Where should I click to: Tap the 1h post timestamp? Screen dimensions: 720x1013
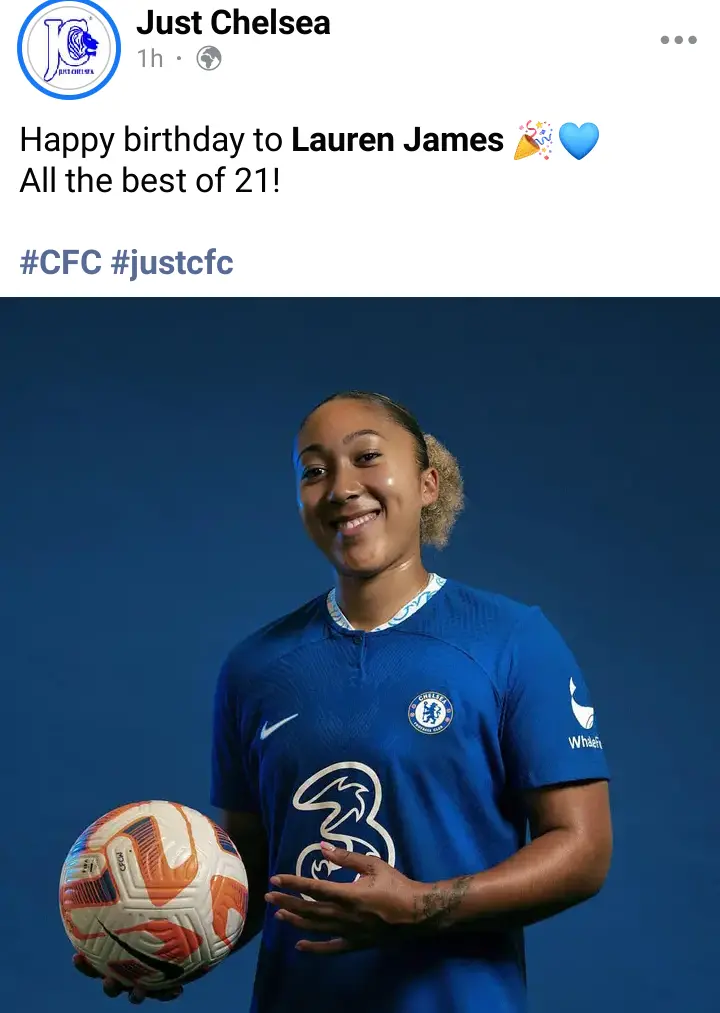tap(150, 59)
